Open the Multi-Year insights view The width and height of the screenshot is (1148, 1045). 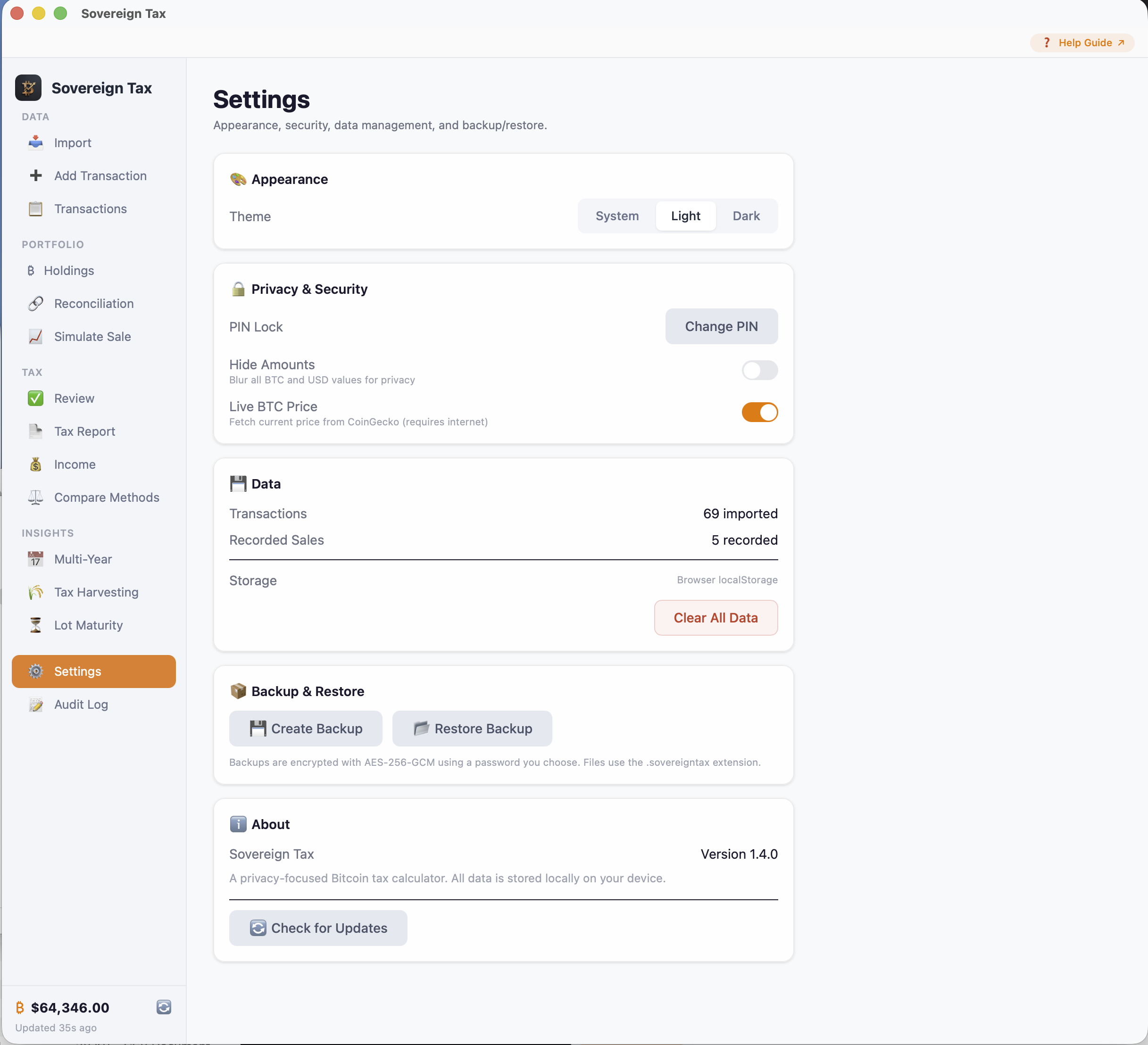83,559
